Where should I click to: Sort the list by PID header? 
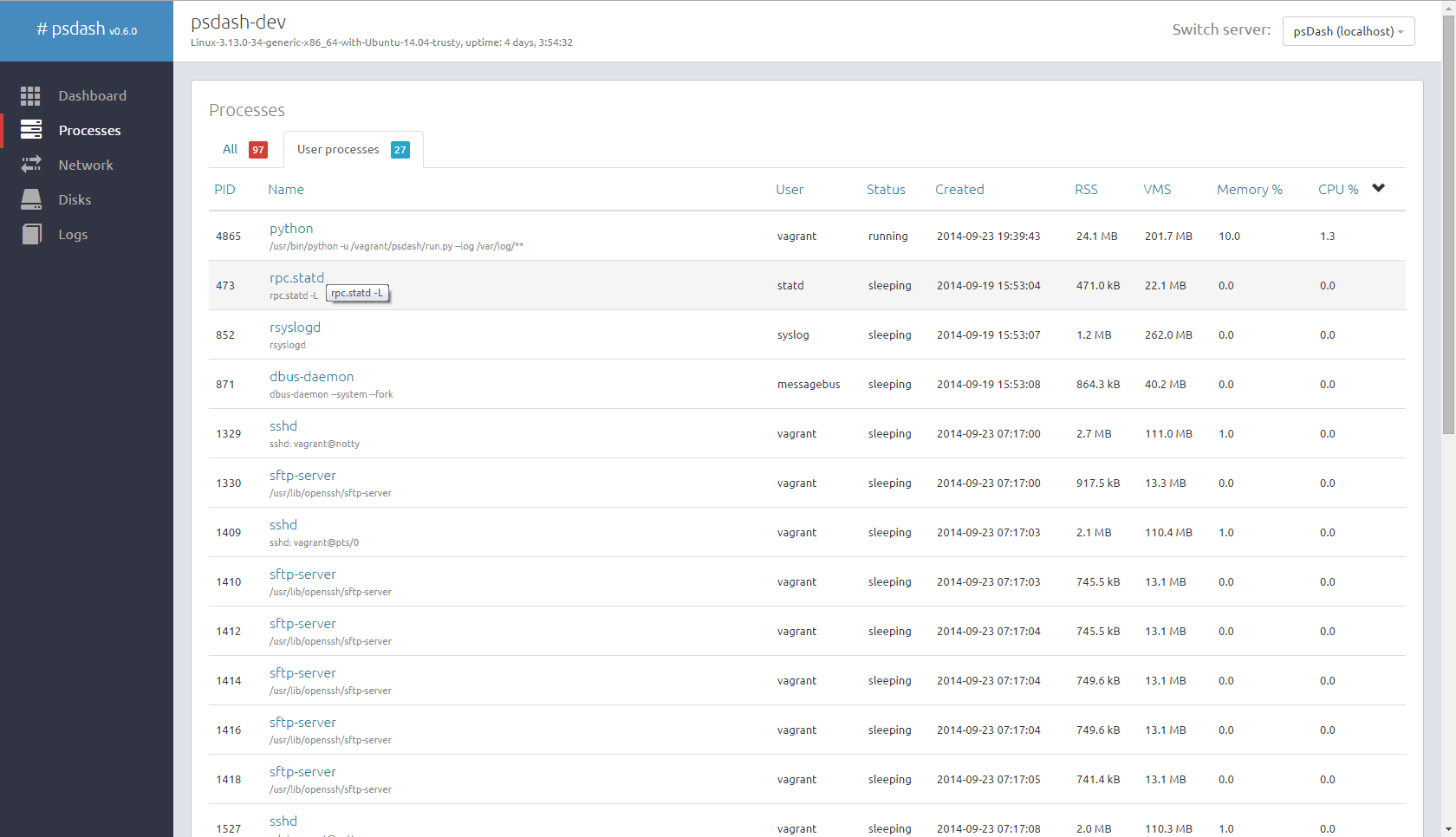coord(224,189)
